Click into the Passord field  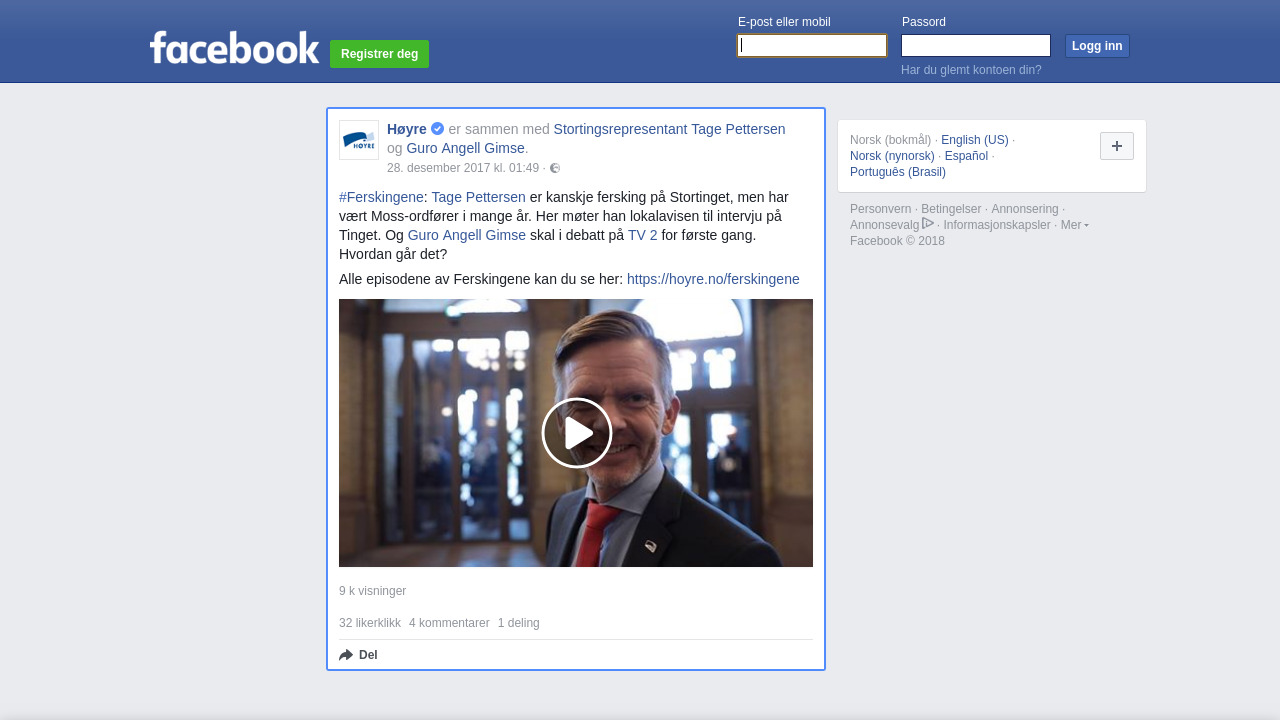(975, 46)
